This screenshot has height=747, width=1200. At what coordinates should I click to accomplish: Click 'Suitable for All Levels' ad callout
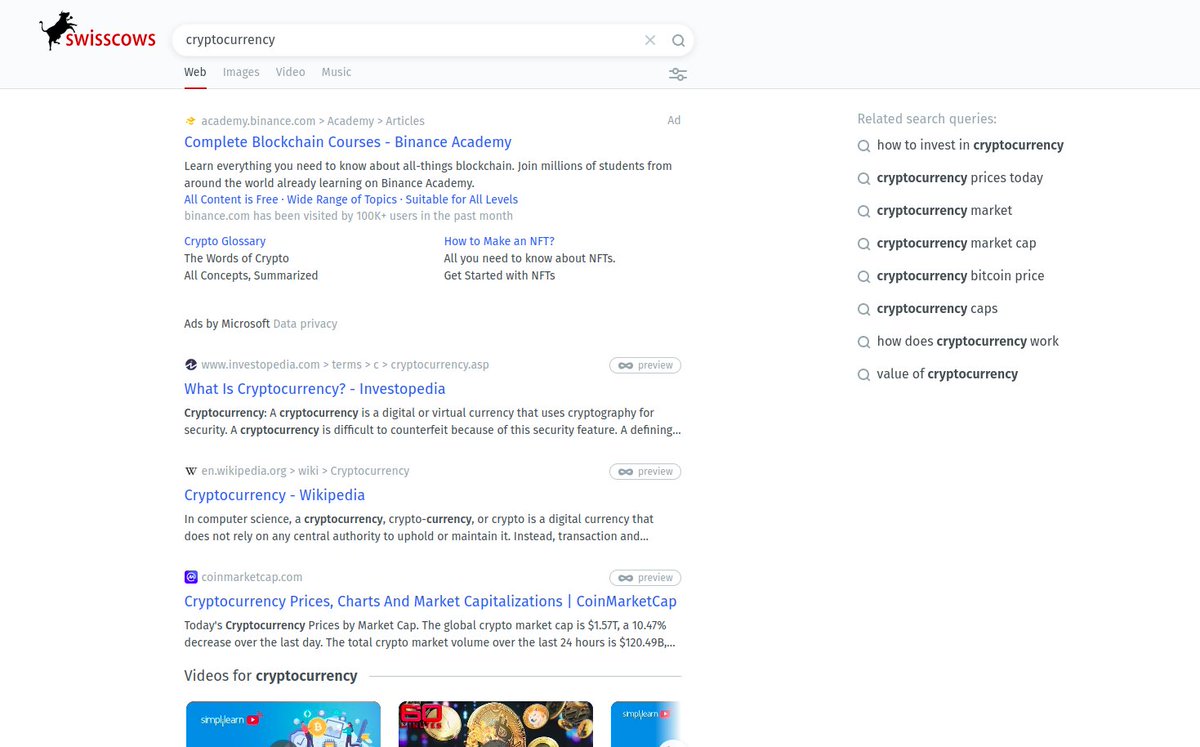pos(462,200)
